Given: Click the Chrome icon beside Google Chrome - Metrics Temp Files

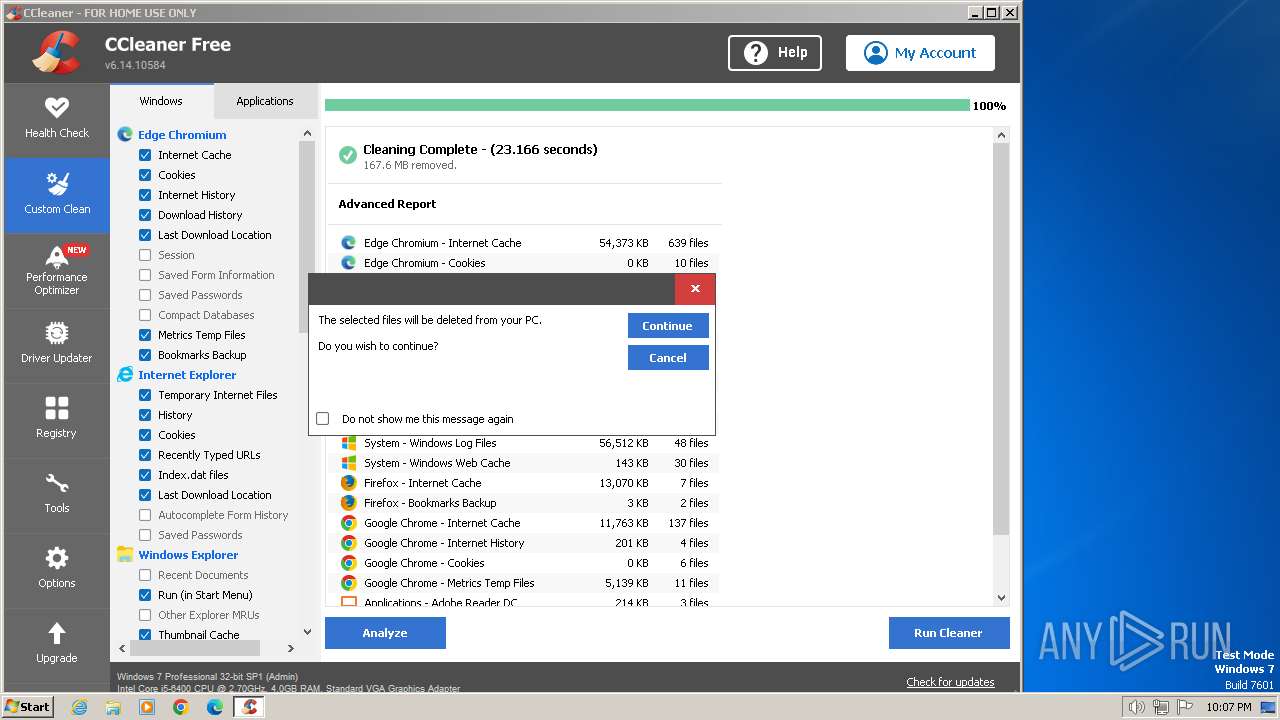Looking at the screenshot, I should (x=348, y=583).
